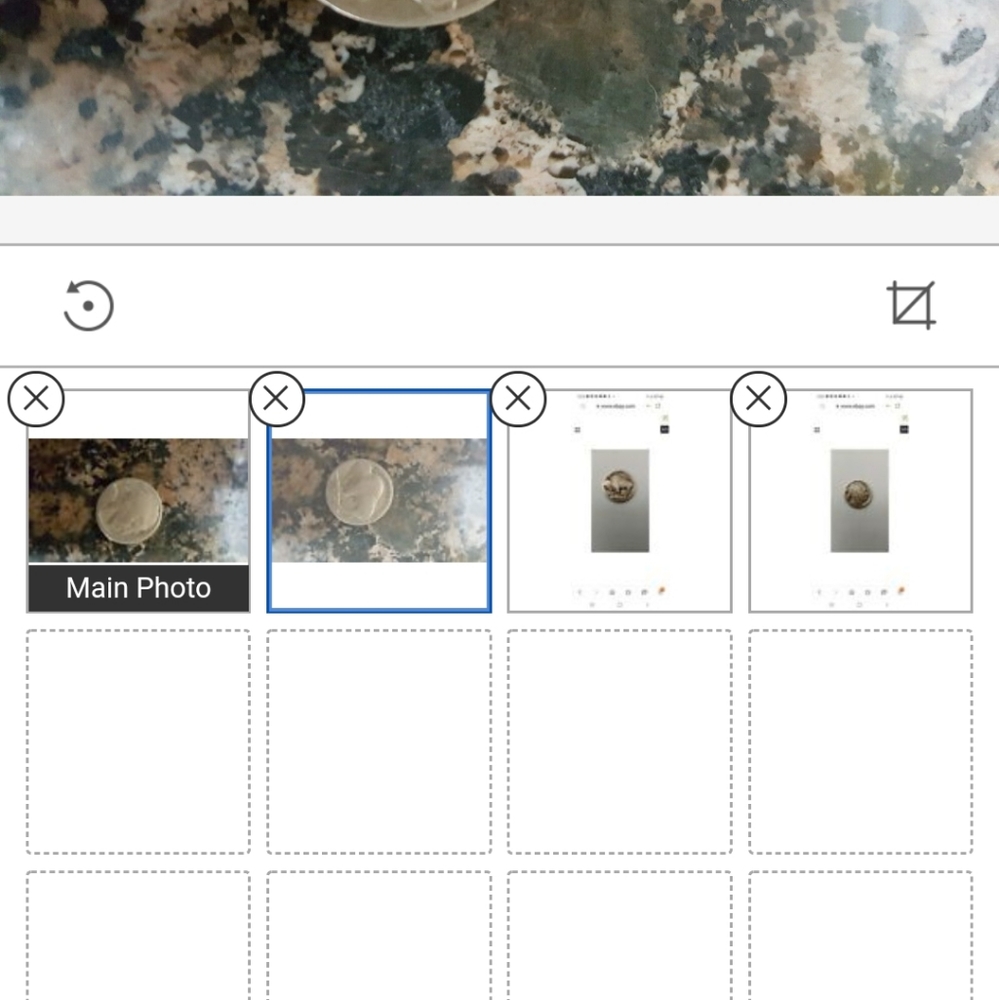
Task: Rotate the selected photo
Action: click(88, 305)
